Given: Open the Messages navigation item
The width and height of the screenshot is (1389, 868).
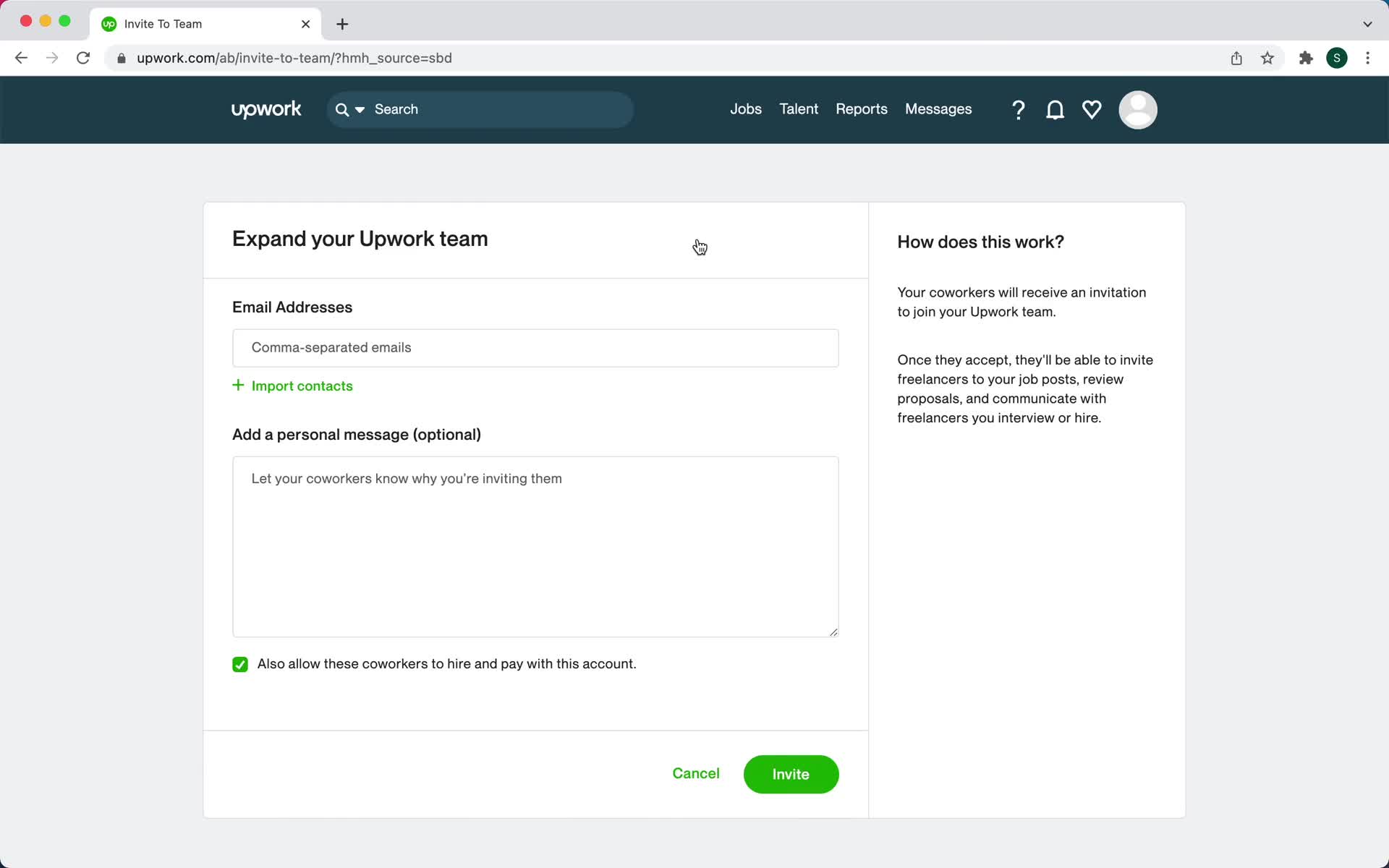Looking at the screenshot, I should (939, 109).
